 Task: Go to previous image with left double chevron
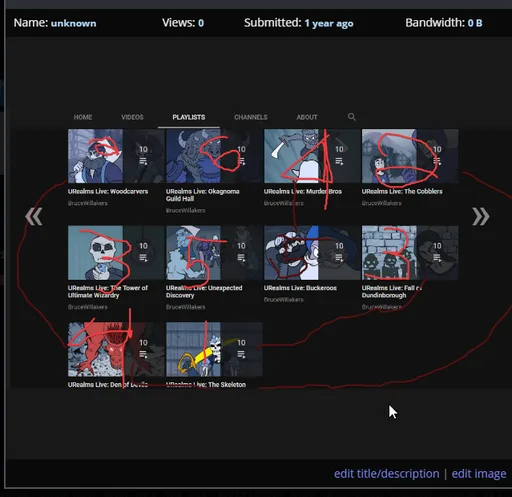(x=33, y=216)
